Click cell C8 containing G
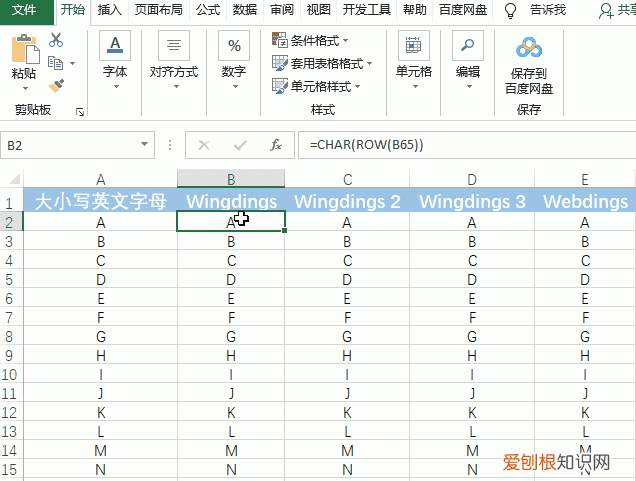This screenshot has width=636, height=481. pos(347,337)
